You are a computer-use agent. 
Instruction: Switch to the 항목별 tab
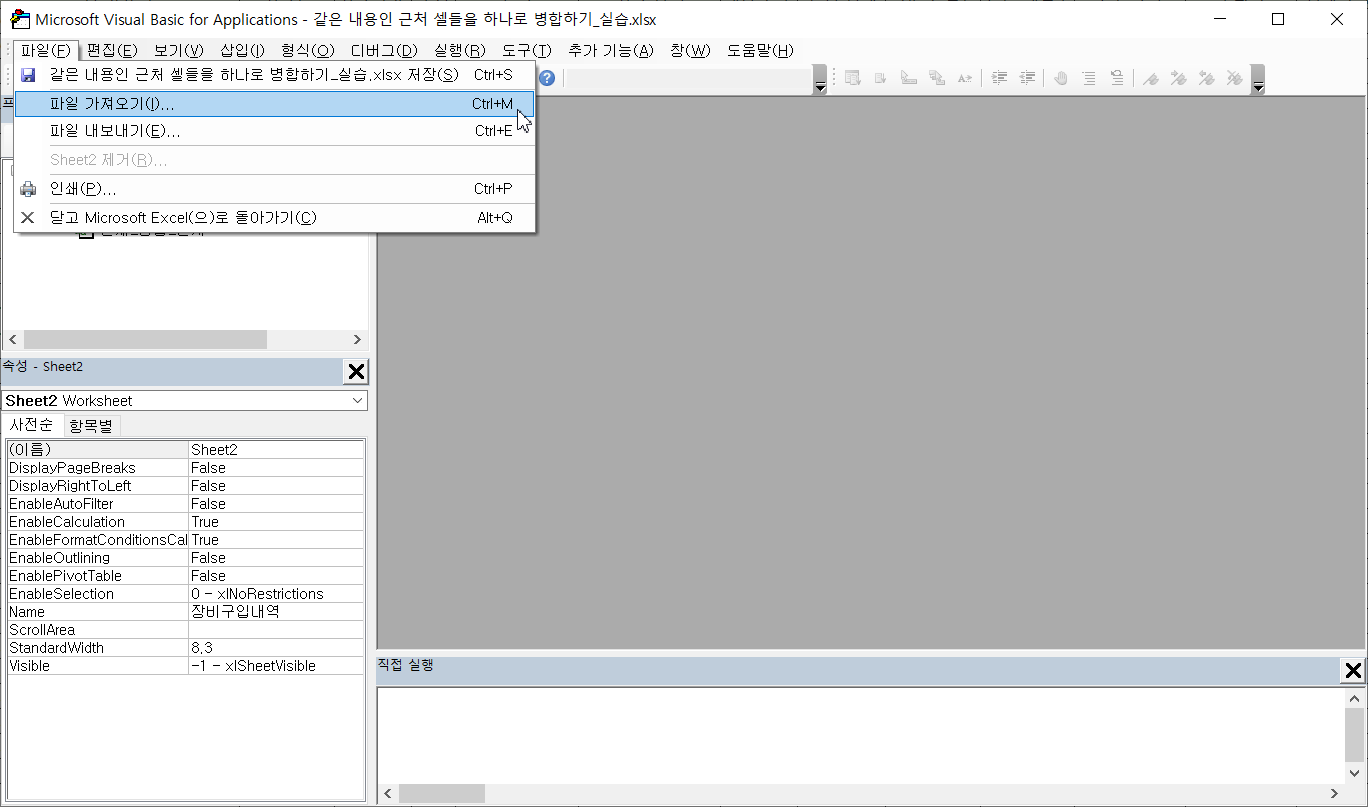[91, 426]
